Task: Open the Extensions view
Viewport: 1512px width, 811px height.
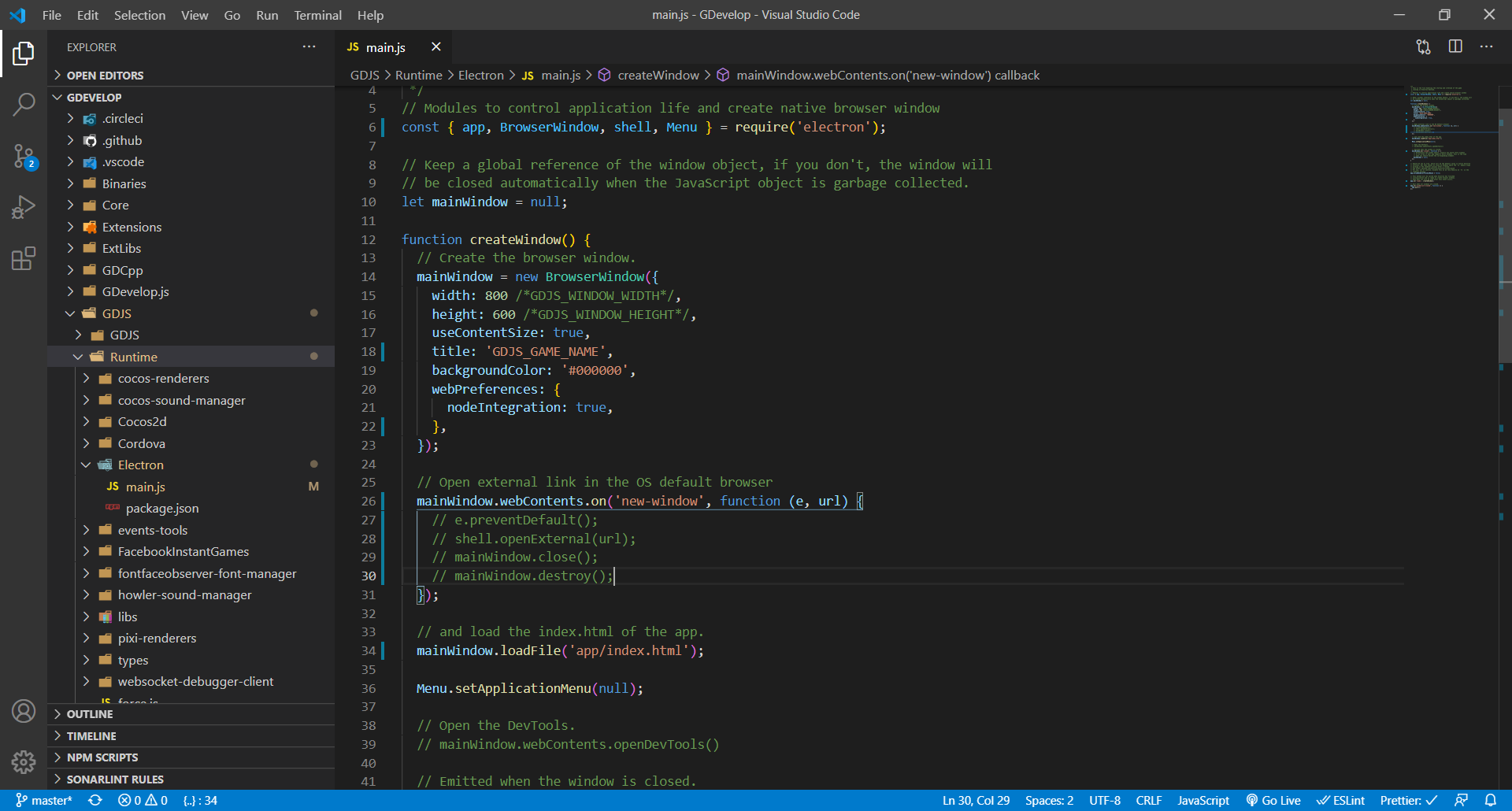Action: pyautogui.click(x=24, y=258)
